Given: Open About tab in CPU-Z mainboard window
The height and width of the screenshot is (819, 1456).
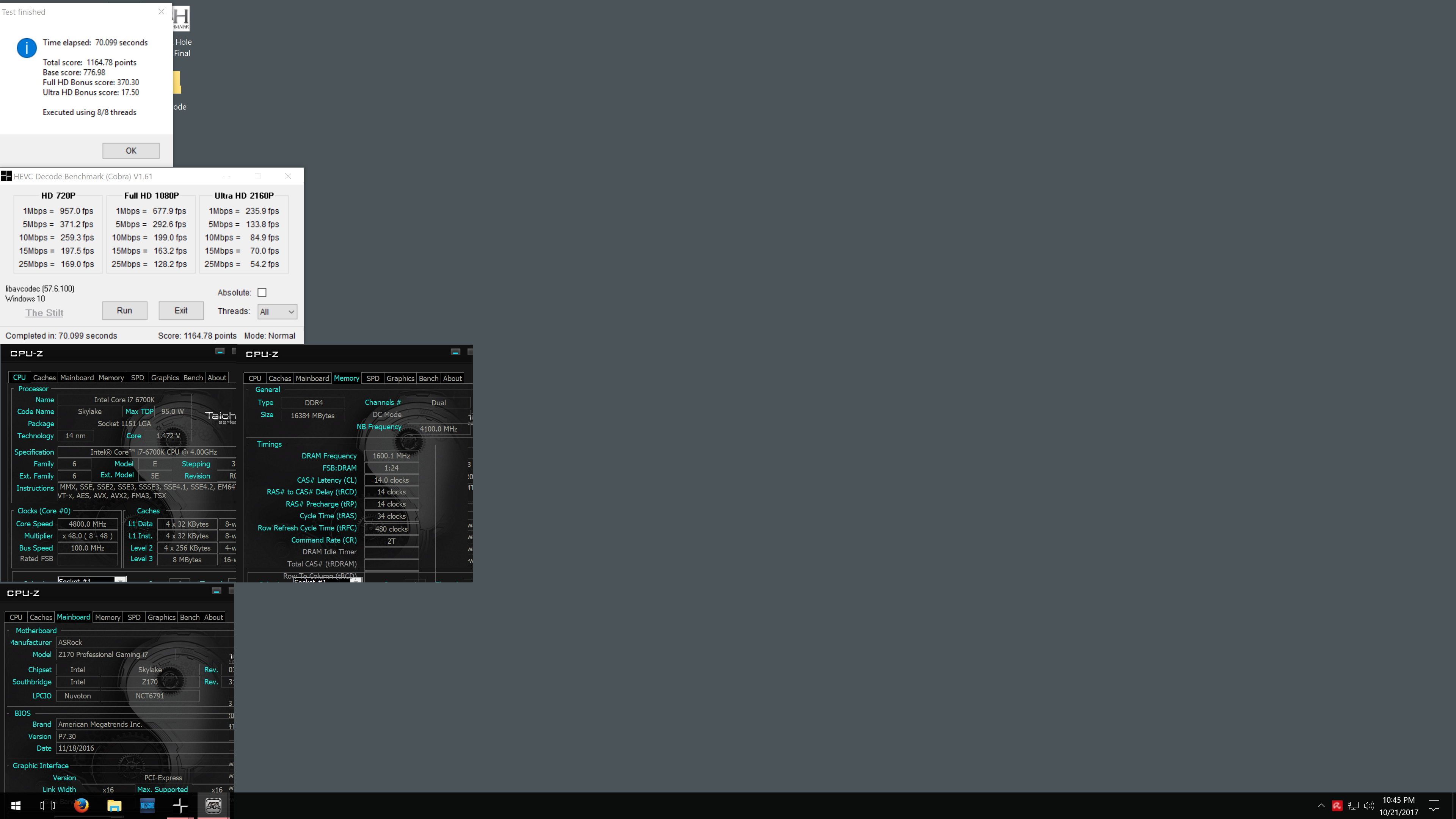Looking at the screenshot, I should (x=213, y=617).
